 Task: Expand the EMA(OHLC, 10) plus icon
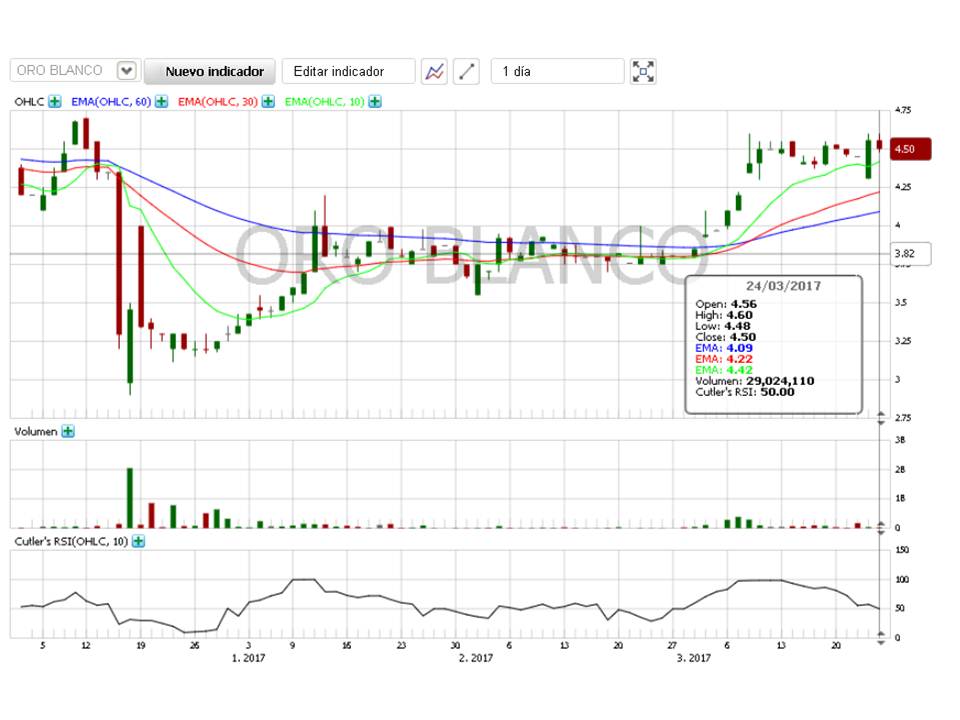(375, 102)
